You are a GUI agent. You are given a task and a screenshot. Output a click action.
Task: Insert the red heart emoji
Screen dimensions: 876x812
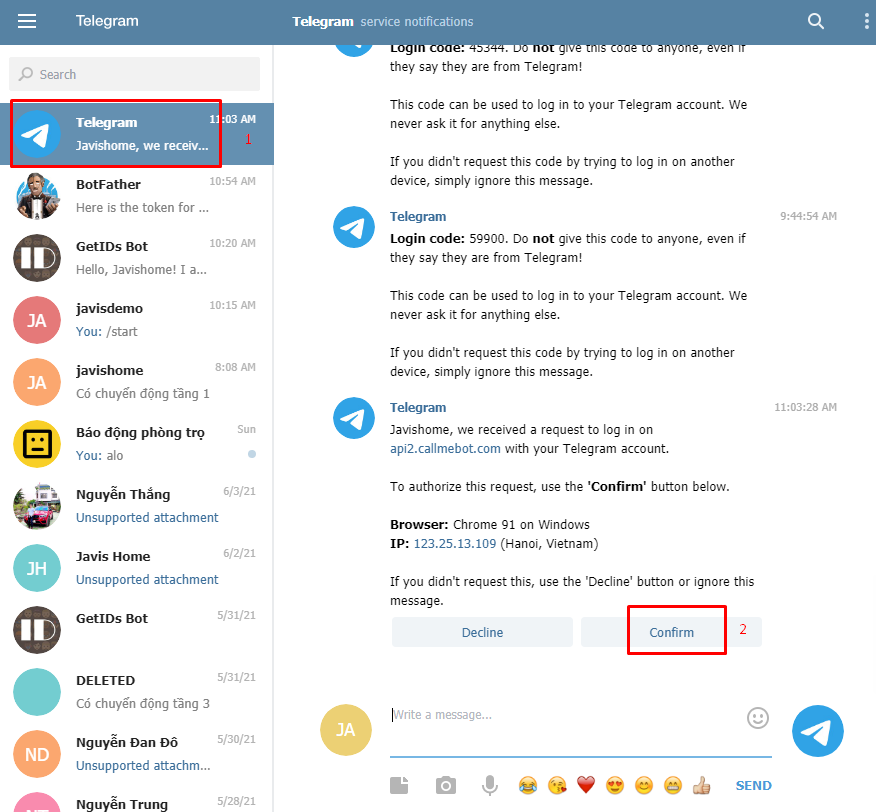(x=585, y=785)
